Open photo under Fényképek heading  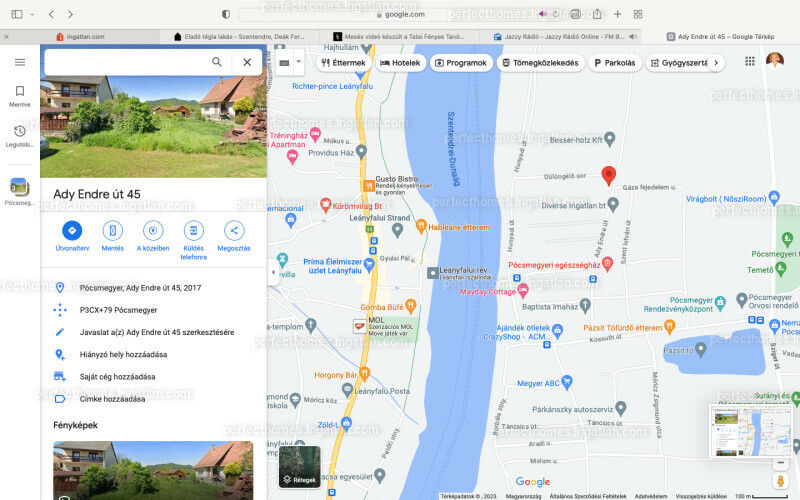tap(153, 470)
